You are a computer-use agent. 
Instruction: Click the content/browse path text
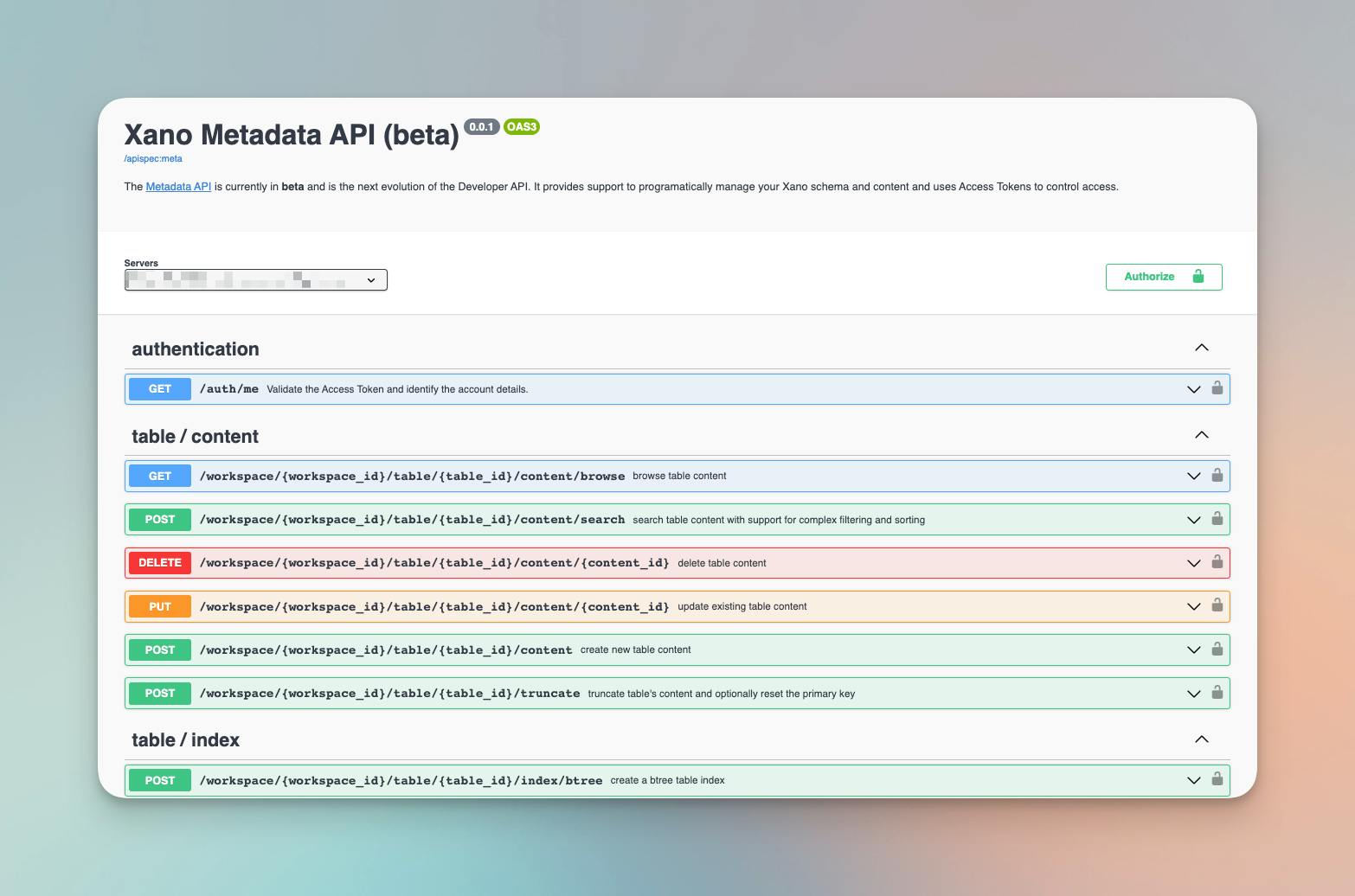(412, 477)
